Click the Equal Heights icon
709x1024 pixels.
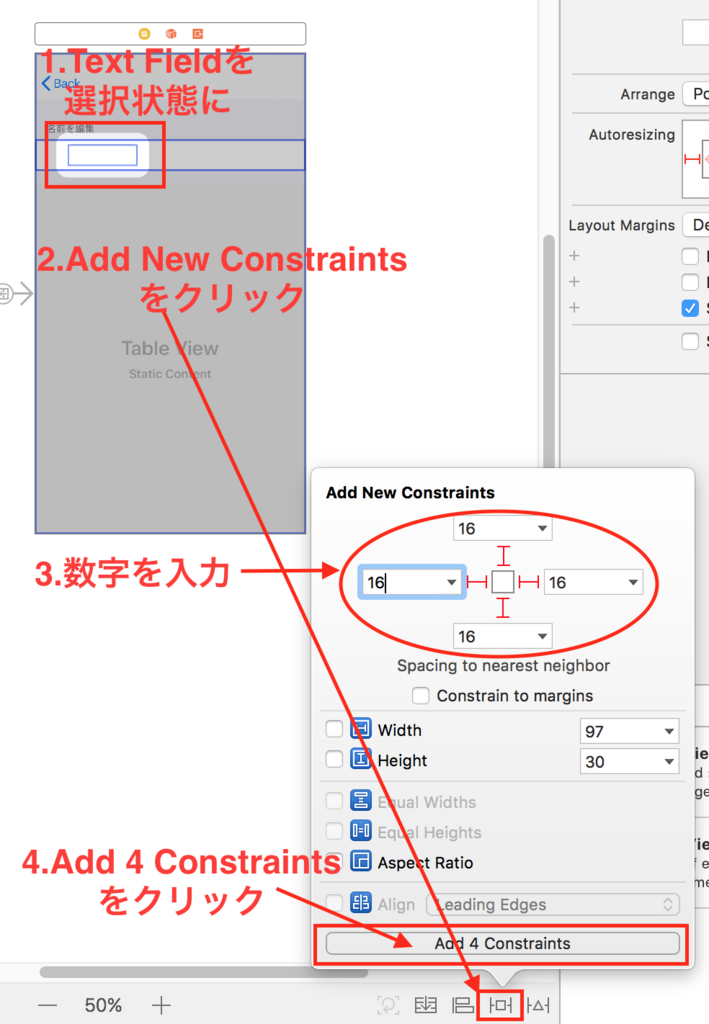[360, 831]
